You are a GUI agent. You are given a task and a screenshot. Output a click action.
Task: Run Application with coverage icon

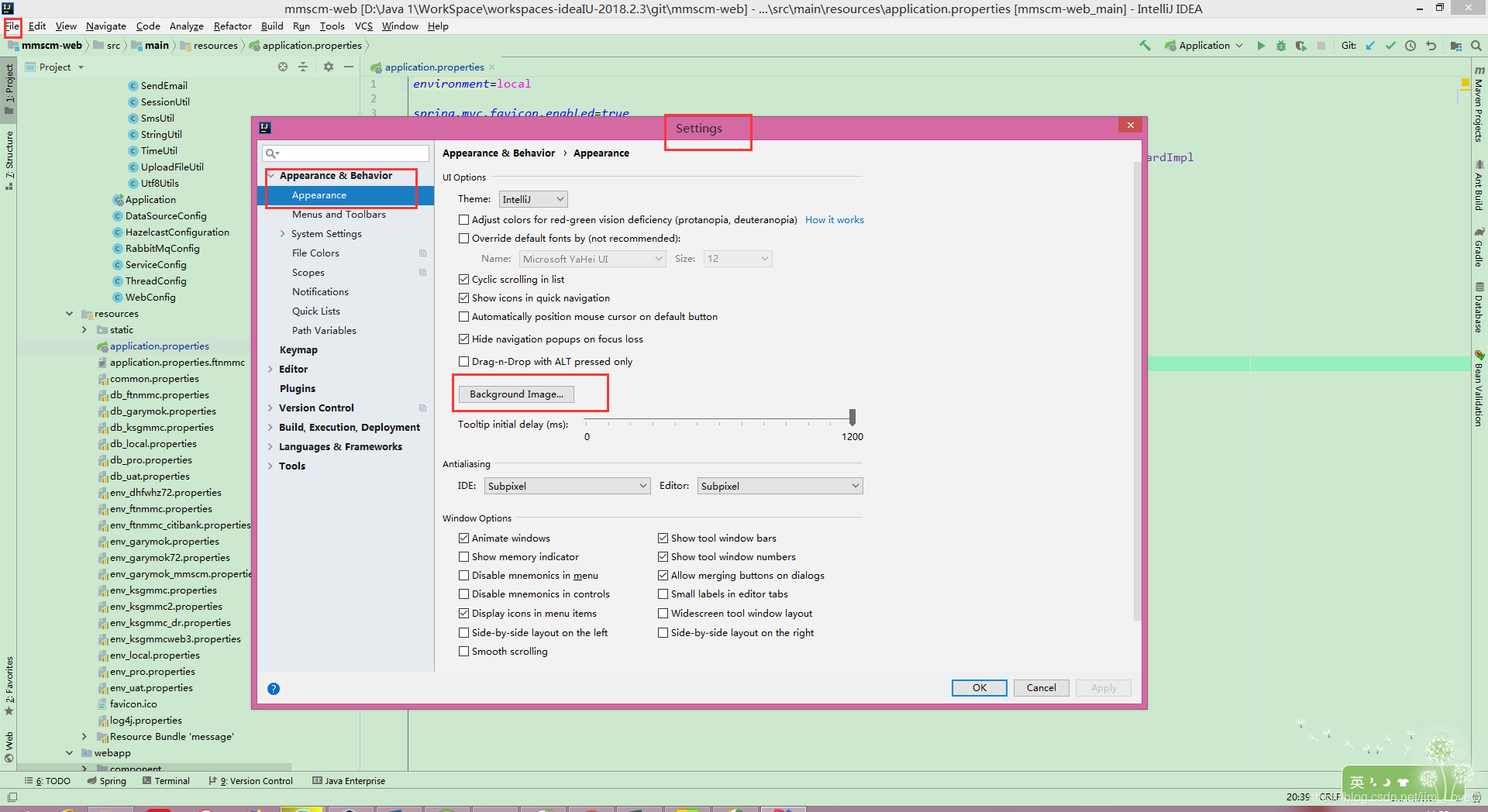(x=1301, y=46)
